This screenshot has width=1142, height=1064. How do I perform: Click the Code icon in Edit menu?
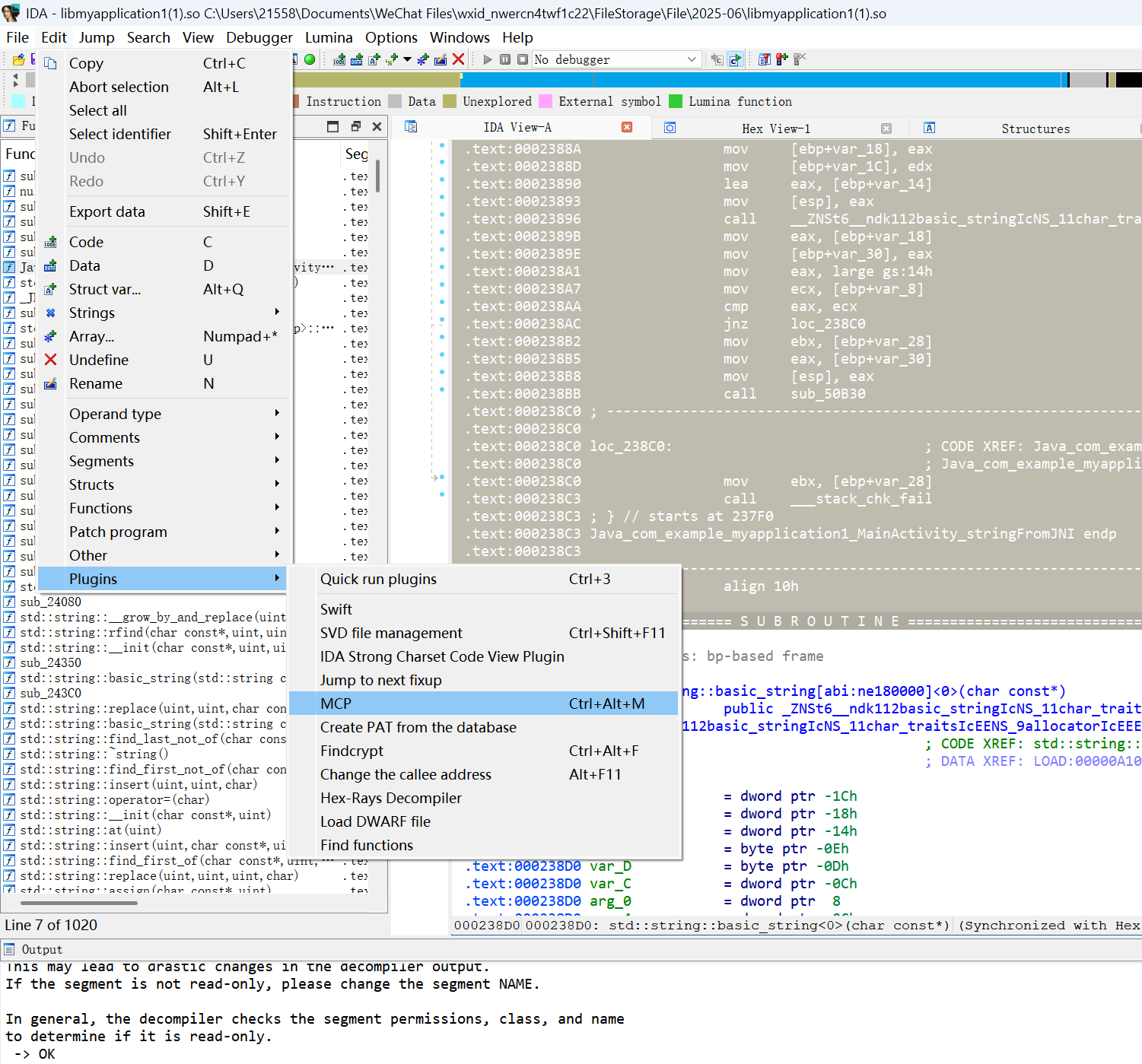50,243
